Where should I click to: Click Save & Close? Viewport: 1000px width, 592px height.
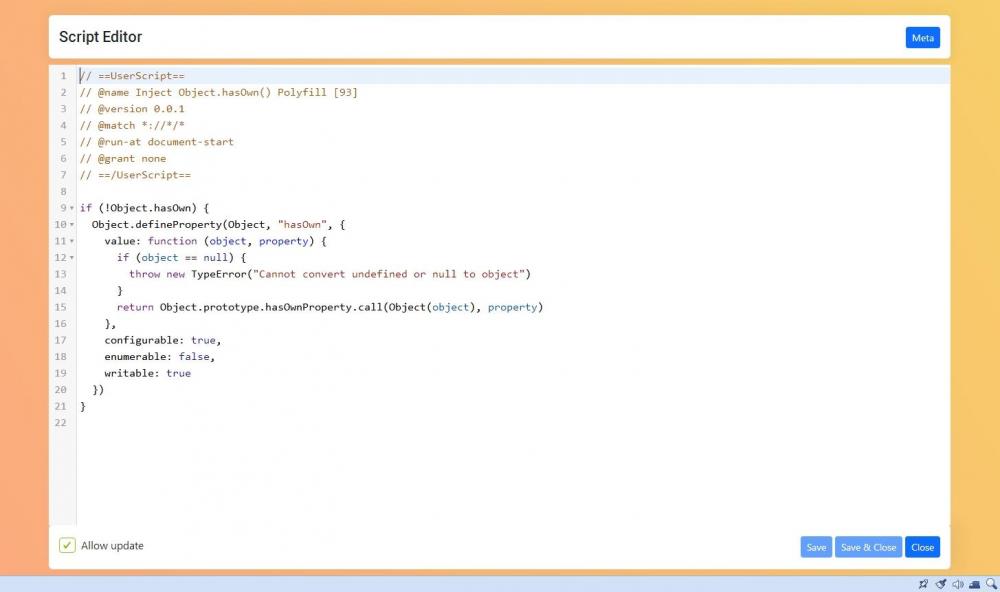point(868,547)
